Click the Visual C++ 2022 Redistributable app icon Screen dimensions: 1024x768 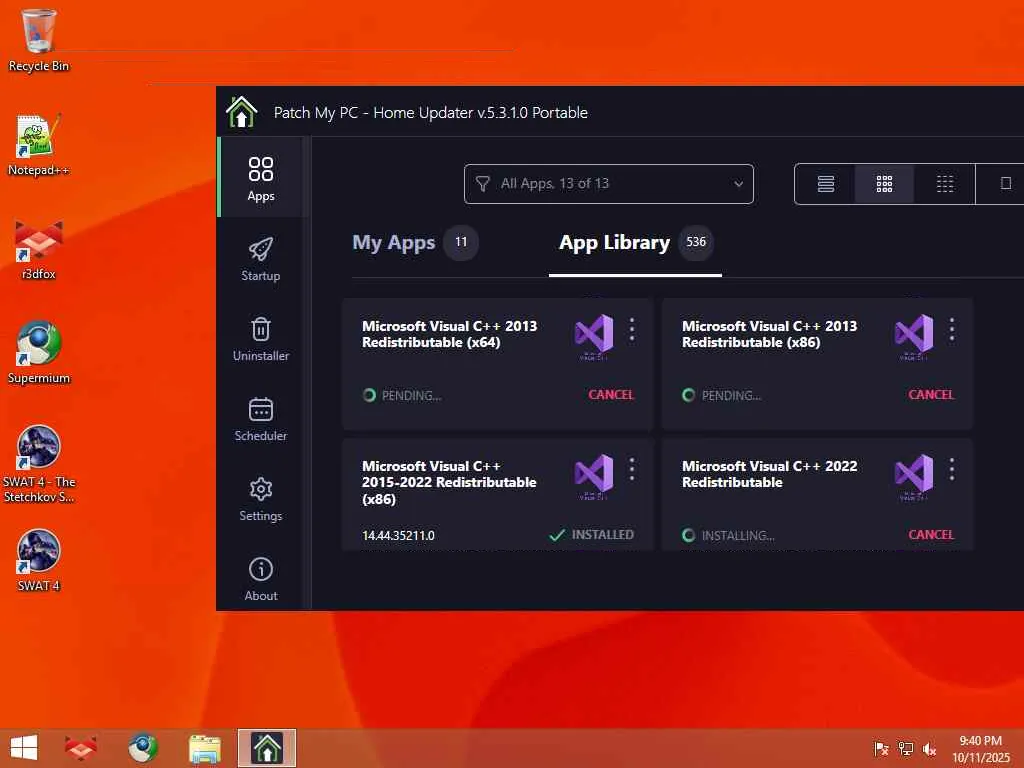point(914,477)
